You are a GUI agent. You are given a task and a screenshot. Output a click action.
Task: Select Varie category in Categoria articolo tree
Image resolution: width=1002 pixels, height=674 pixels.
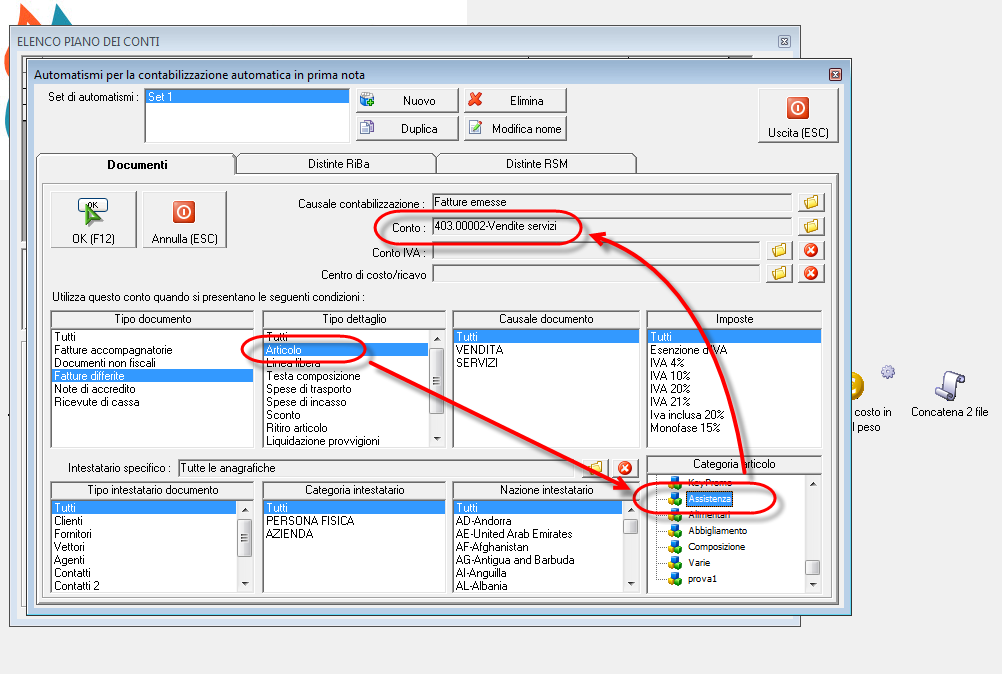(699, 562)
